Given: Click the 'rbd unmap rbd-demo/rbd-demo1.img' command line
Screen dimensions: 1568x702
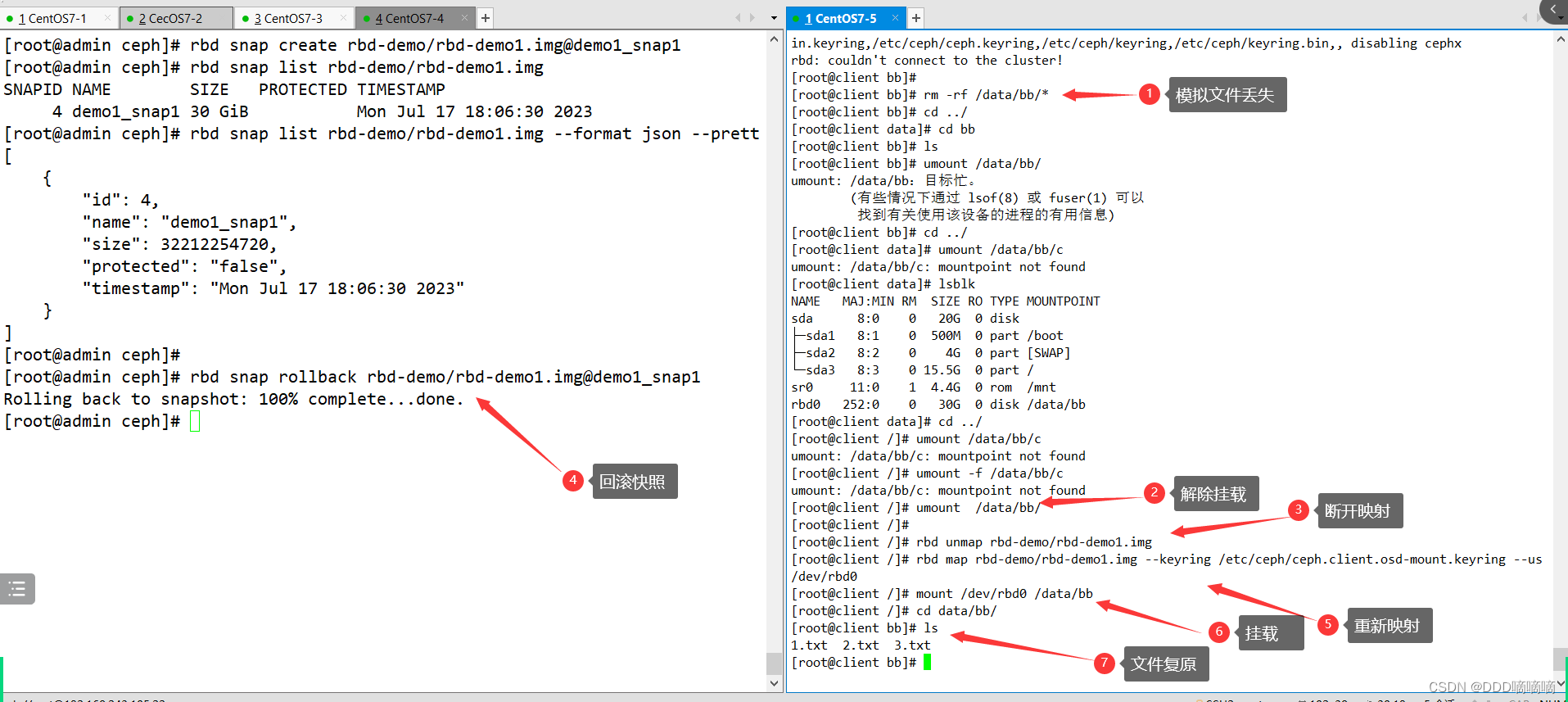Looking at the screenshot, I should [971, 541].
